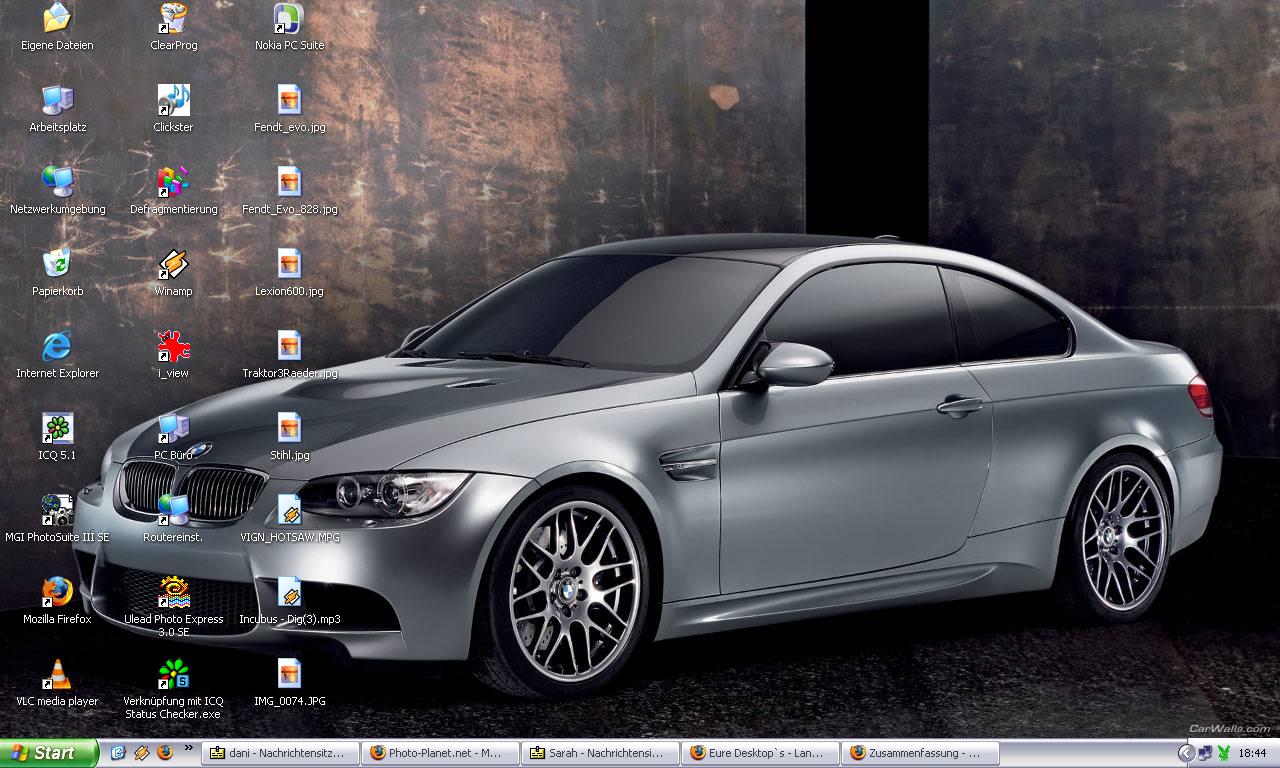This screenshot has width=1280, height=768.
Task: Click the Mozilla Firefox desktop icon
Action: click(x=57, y=593)
